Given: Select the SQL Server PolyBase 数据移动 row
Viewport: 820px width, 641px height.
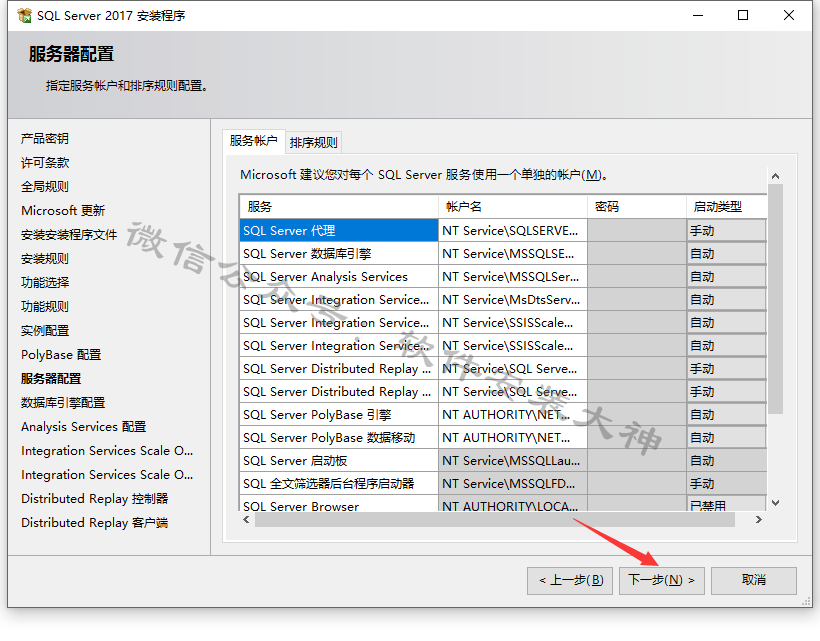Looking at the screenshot, I should [339, 438].
